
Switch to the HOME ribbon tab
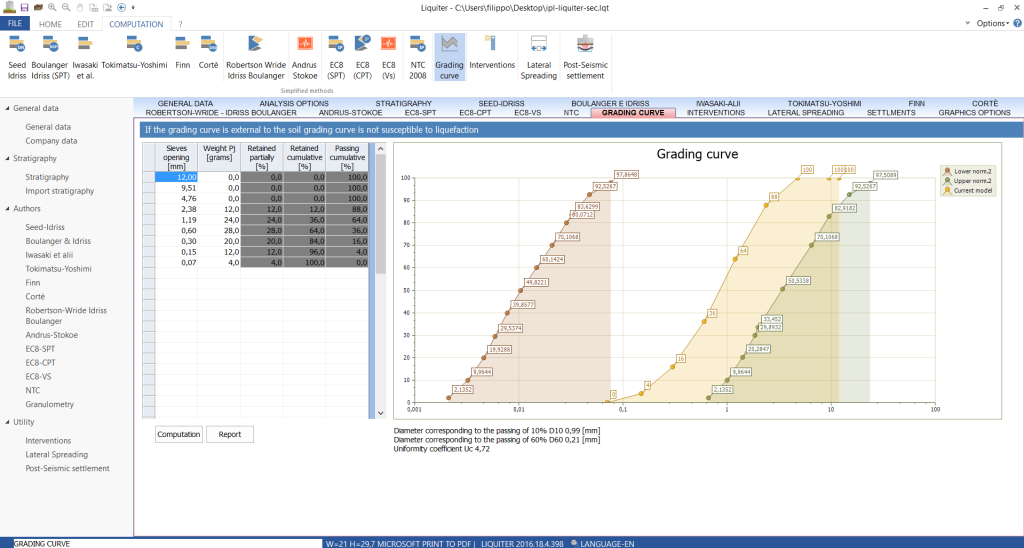[x=50, y=23]
